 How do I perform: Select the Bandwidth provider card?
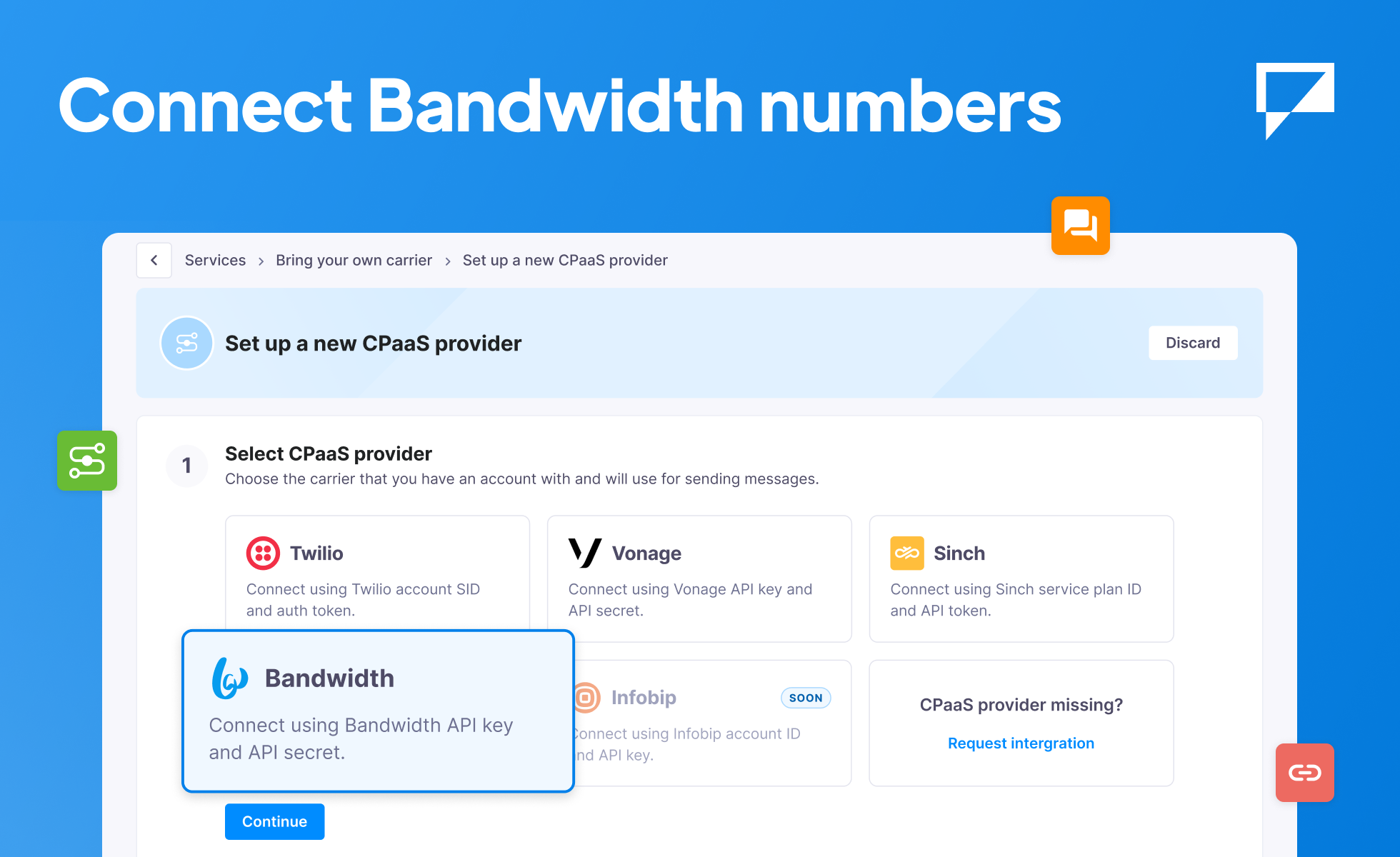[378, 711]
